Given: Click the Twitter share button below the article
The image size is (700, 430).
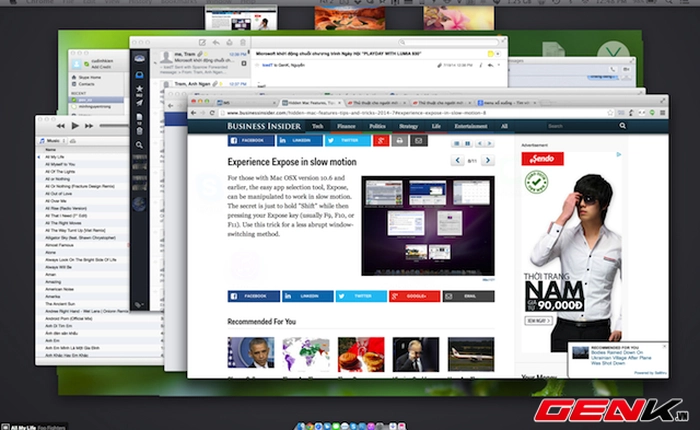Looking at the screenshot, I should pyautogui.click(x=360, y=297).
